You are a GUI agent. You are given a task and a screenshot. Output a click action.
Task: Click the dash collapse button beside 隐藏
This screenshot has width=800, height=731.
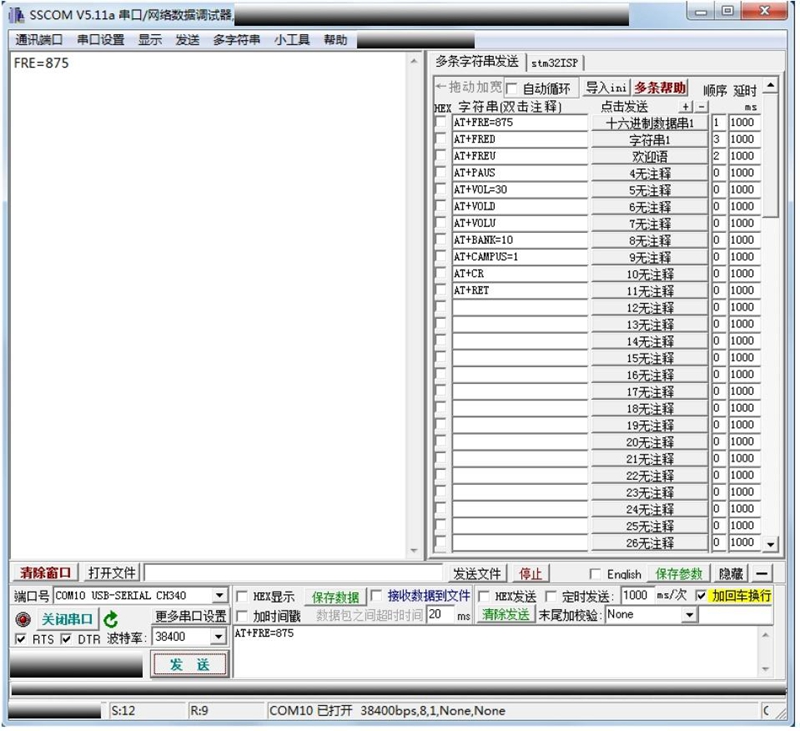(x=762, y=573)
